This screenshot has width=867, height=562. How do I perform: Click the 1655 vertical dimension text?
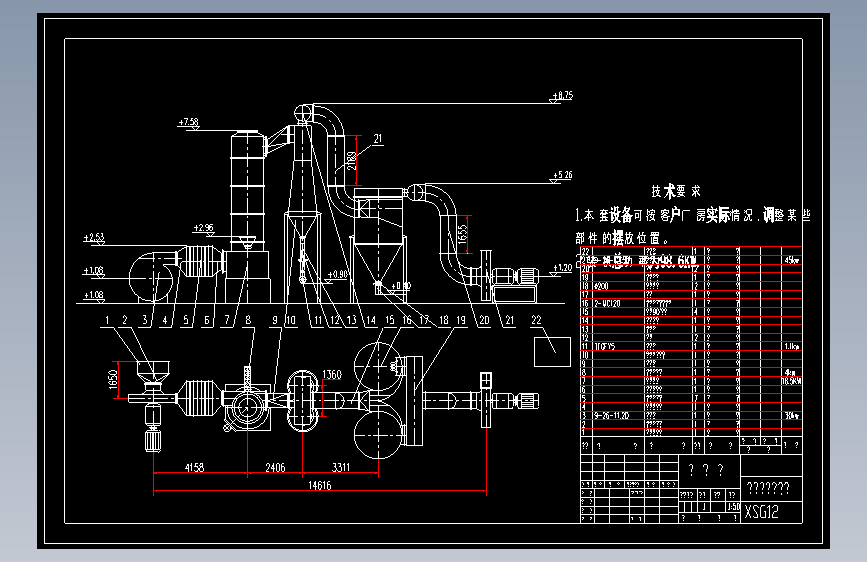(463, 234)
